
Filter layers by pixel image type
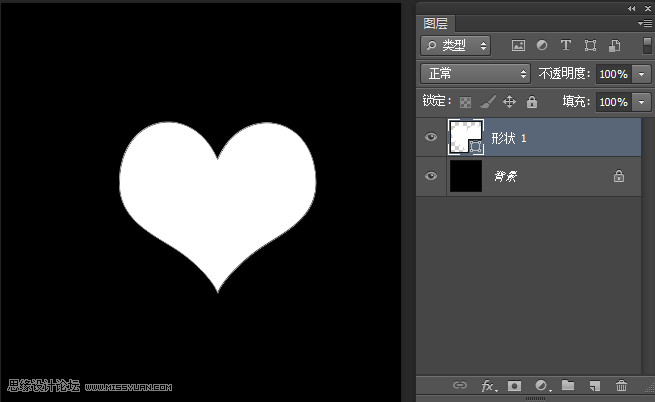coord(518,45)
